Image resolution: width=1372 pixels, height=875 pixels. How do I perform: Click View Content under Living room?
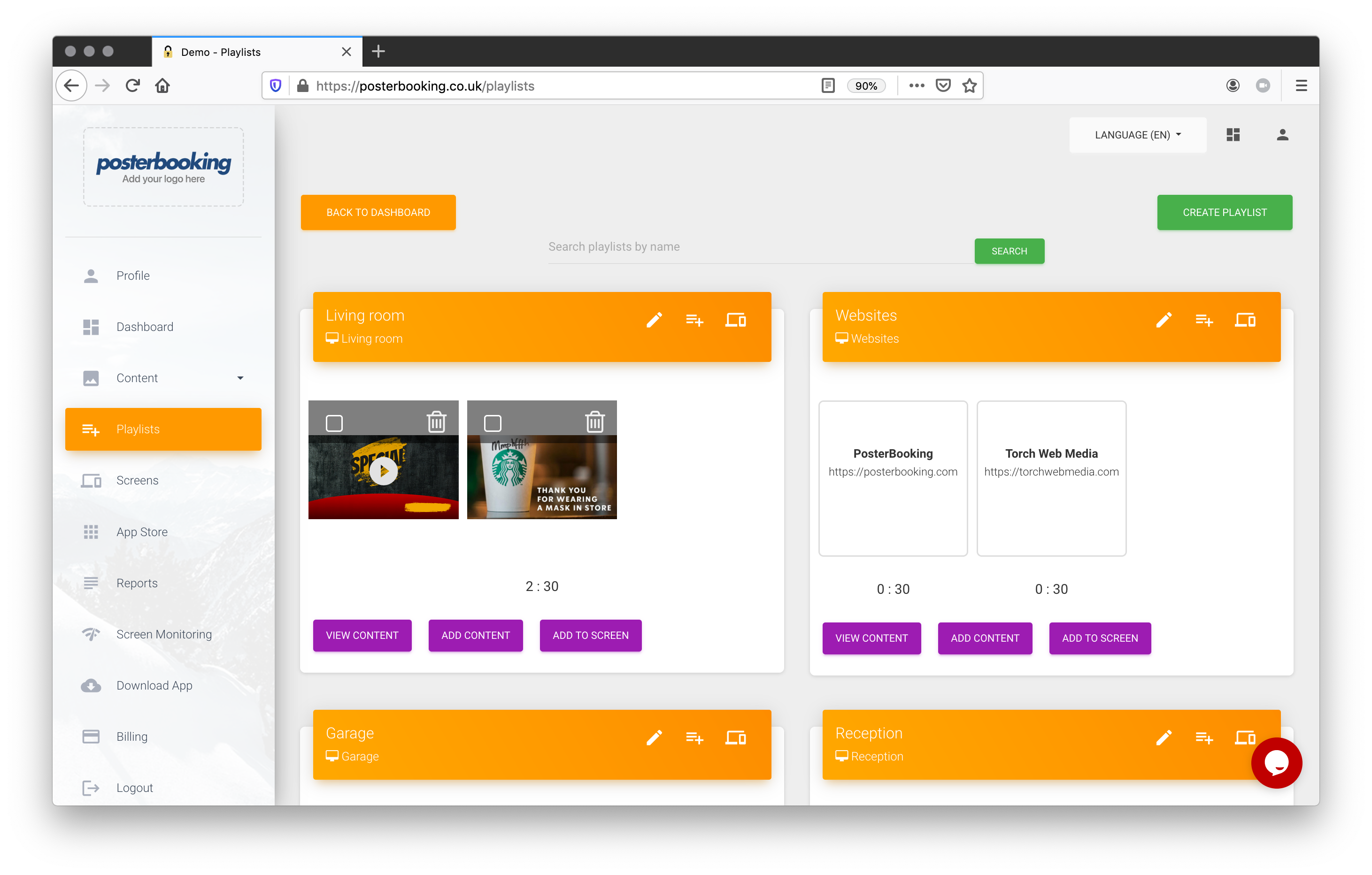pyautogui.click(x=362, y=635)
